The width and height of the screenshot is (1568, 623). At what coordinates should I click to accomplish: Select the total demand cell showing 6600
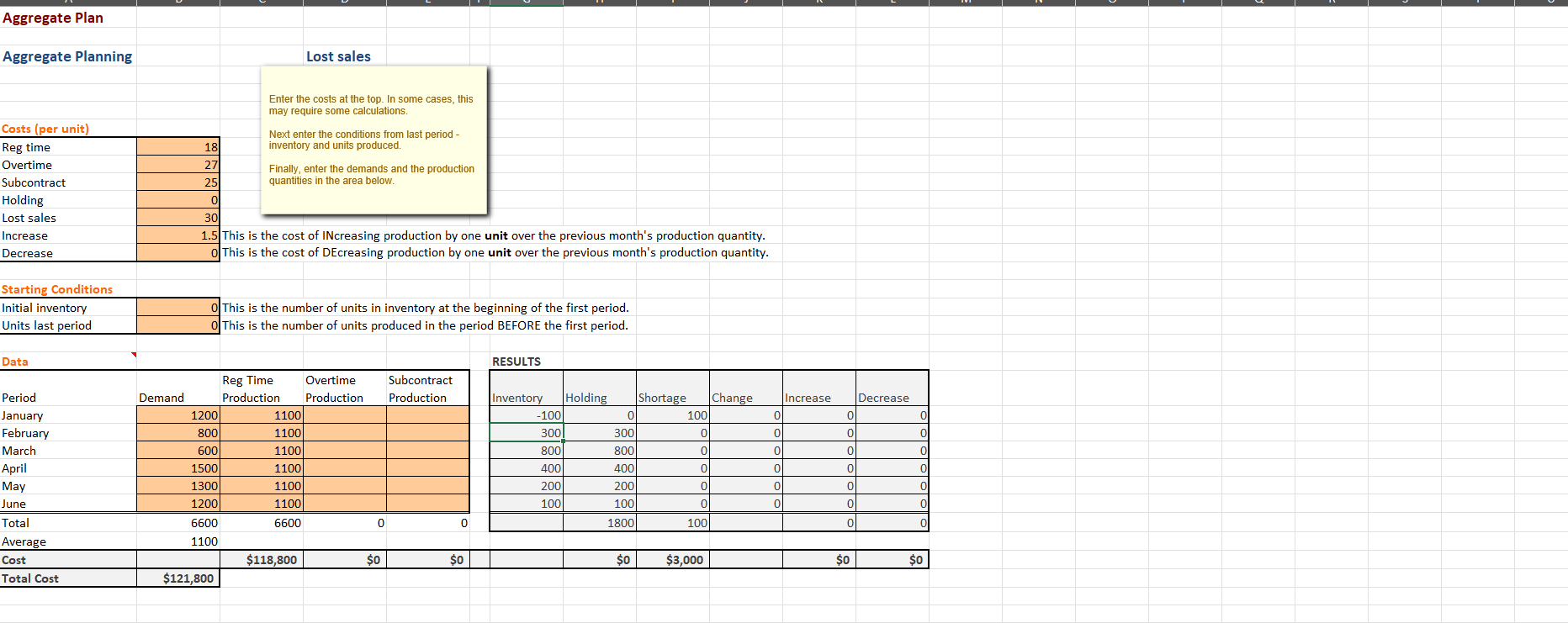coord(178,523)
